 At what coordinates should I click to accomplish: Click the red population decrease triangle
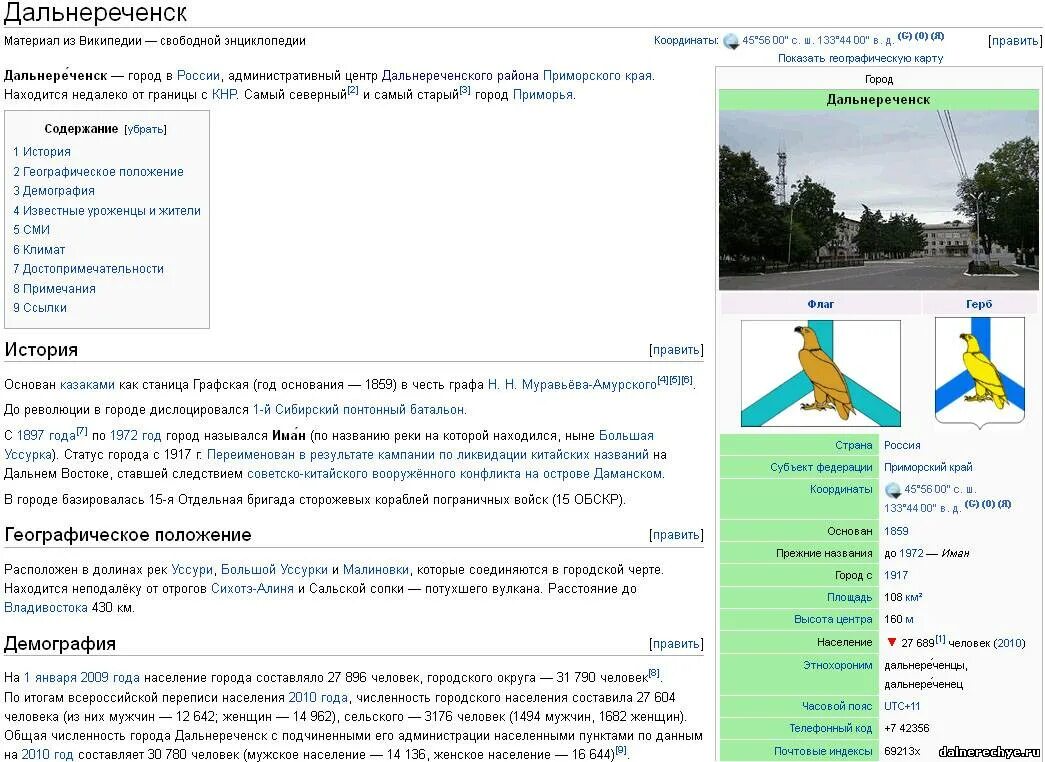pos(892,643)
